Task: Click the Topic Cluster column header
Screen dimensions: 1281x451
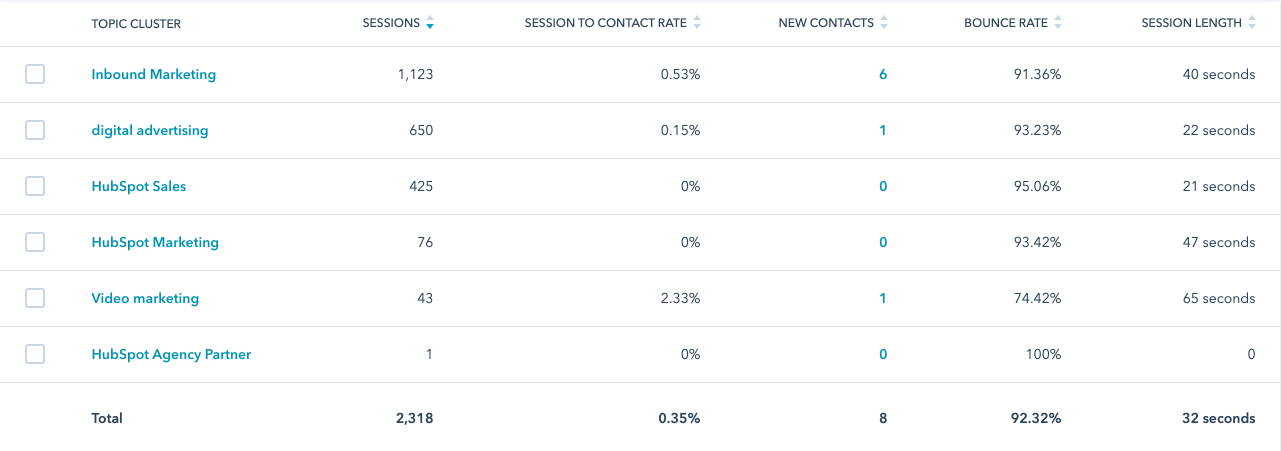Action: point(136,23)
